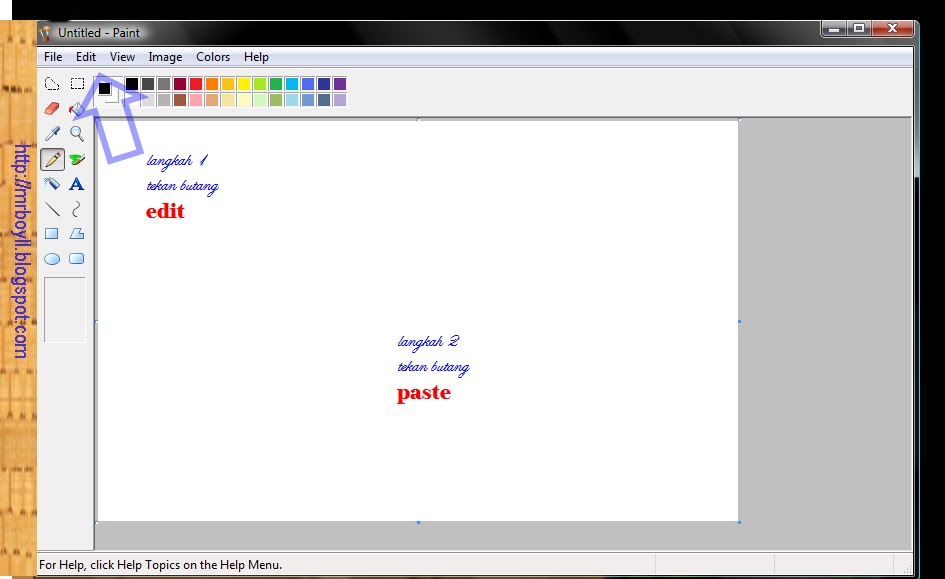Screen dimensions: 945x579
Task: Open the Colors menu
Action: coord(213,57)
